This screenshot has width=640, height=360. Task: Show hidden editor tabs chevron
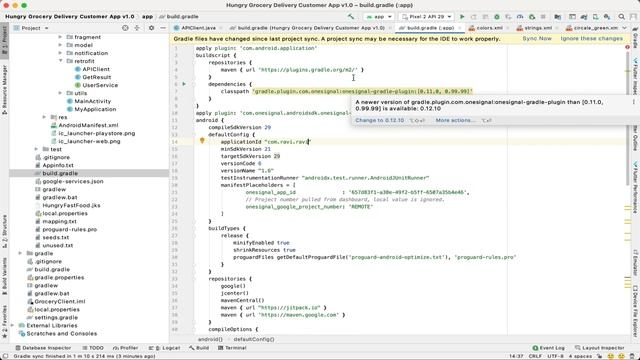coord(624,28)
